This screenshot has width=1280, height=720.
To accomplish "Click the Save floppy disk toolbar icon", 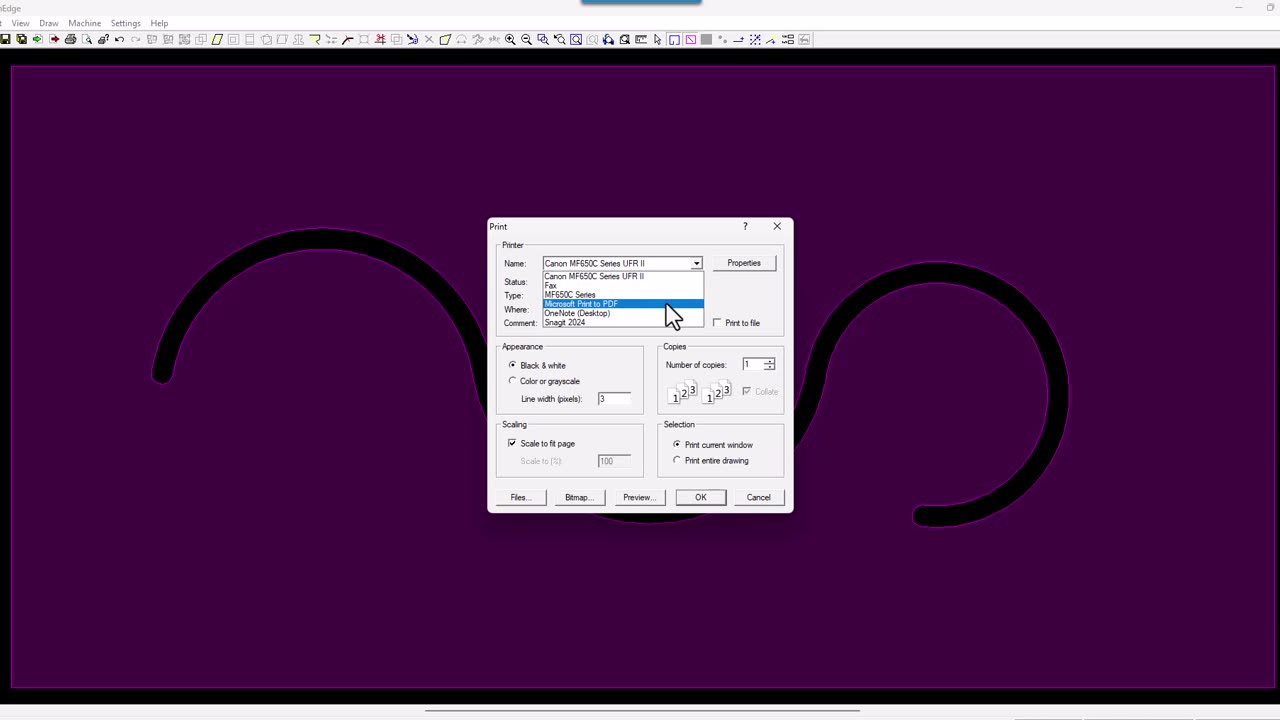I will [5, 39].
